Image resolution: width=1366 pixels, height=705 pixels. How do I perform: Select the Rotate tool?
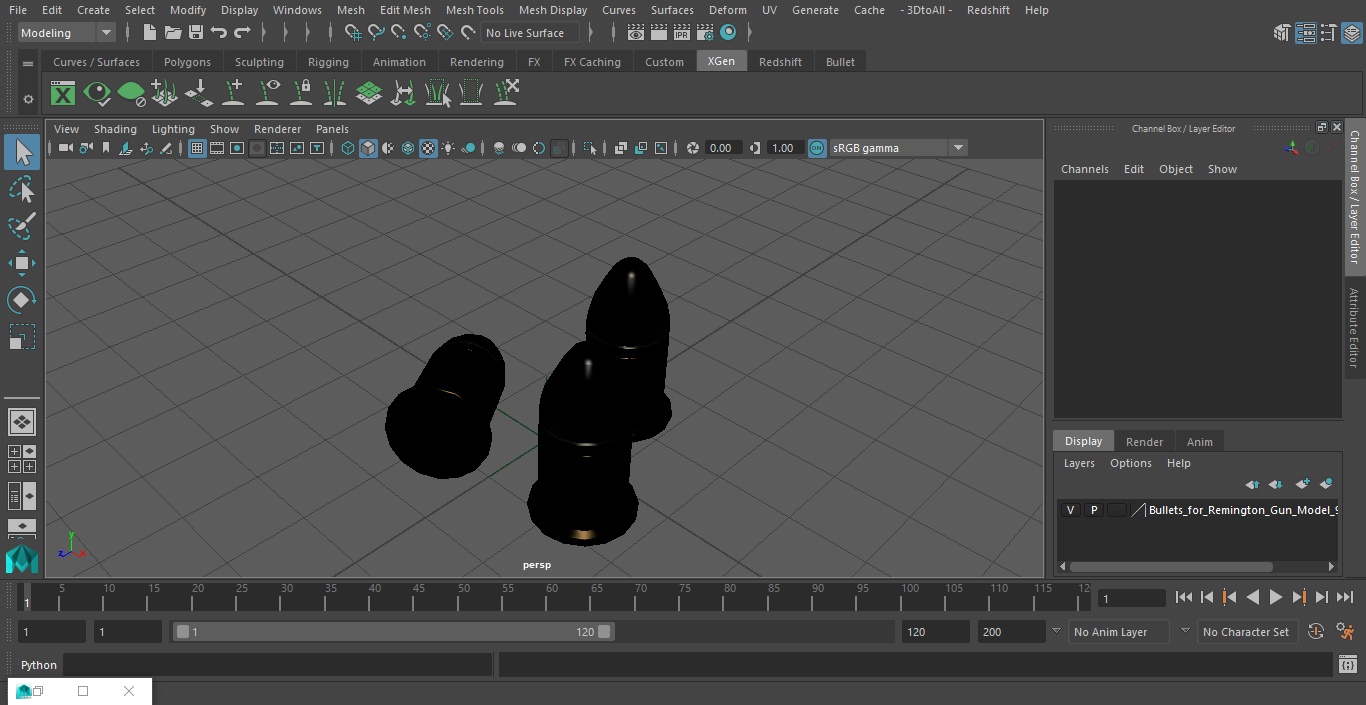click(22, 300)
